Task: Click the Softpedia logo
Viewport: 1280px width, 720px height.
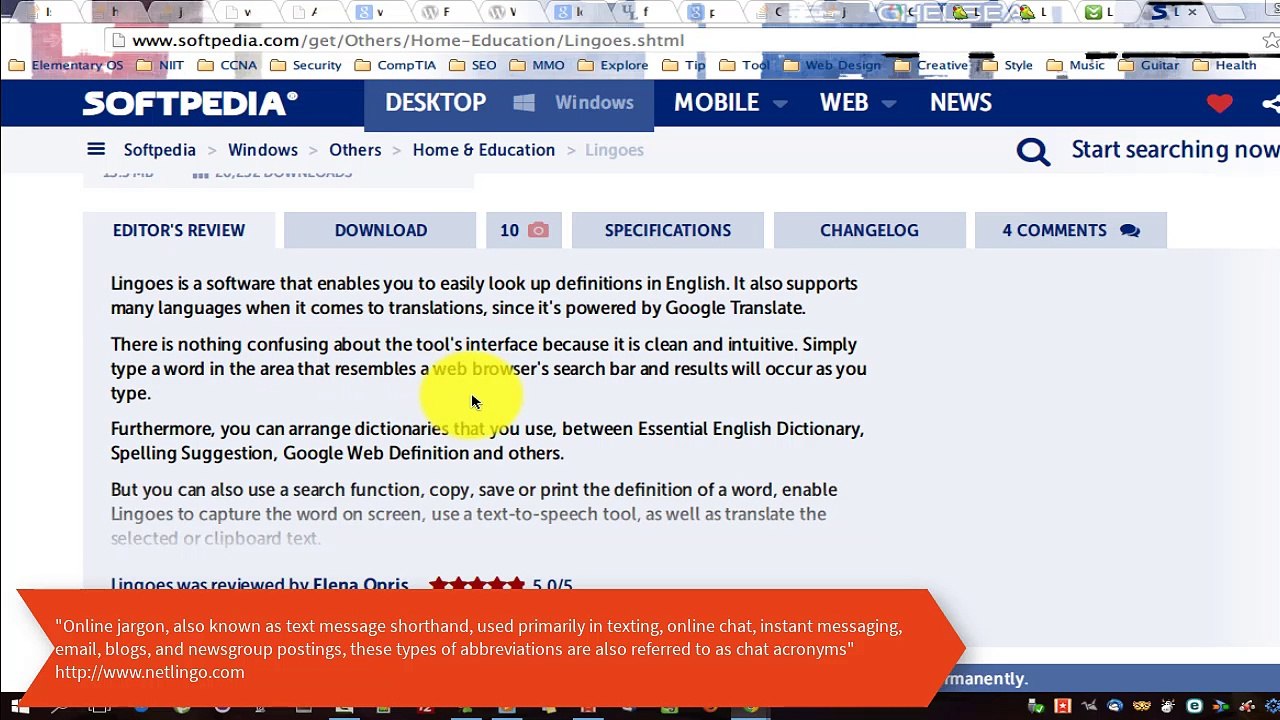Action: coord(190,103)
